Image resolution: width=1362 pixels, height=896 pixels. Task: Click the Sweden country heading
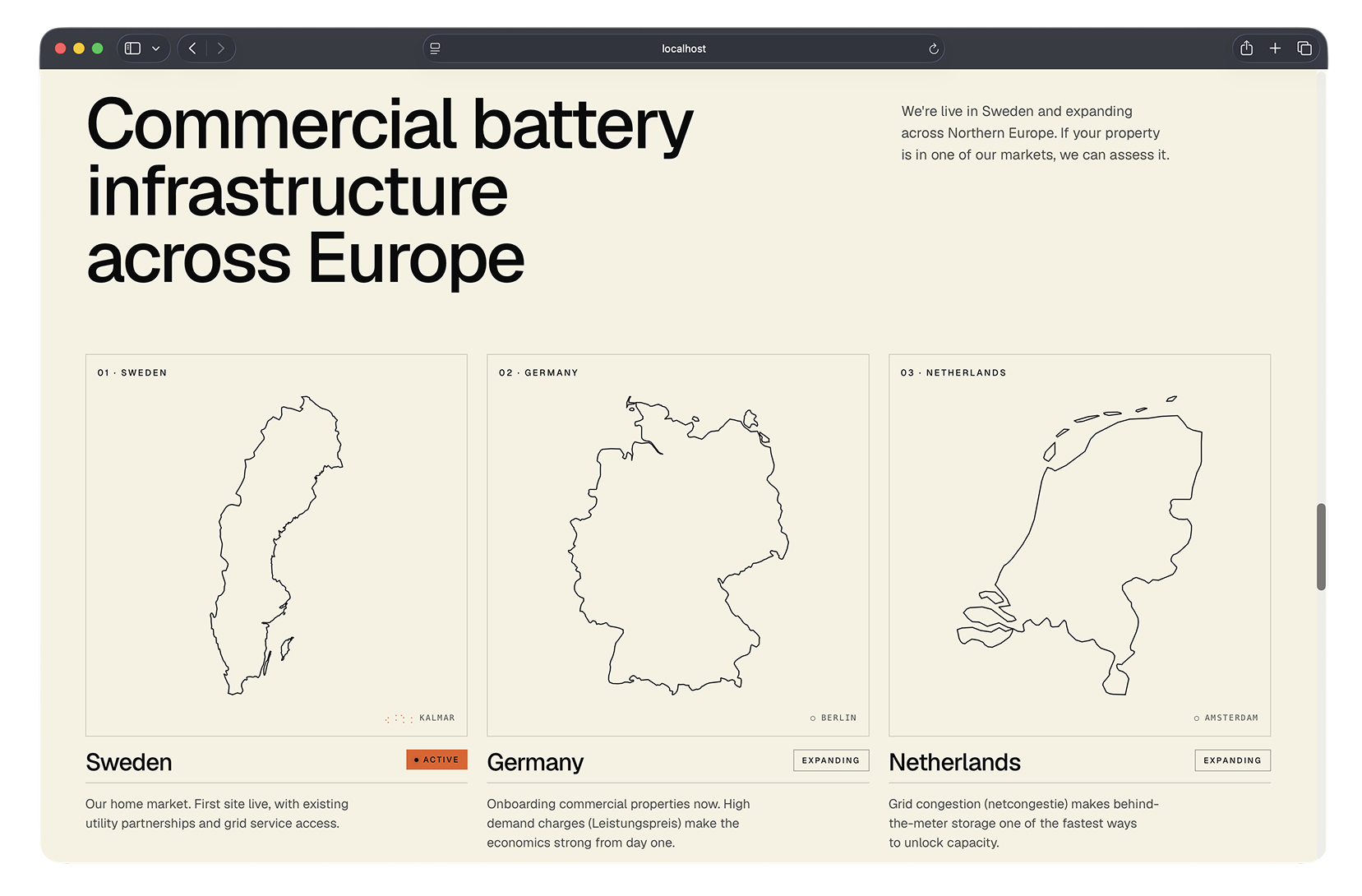[x=128, y=762]
